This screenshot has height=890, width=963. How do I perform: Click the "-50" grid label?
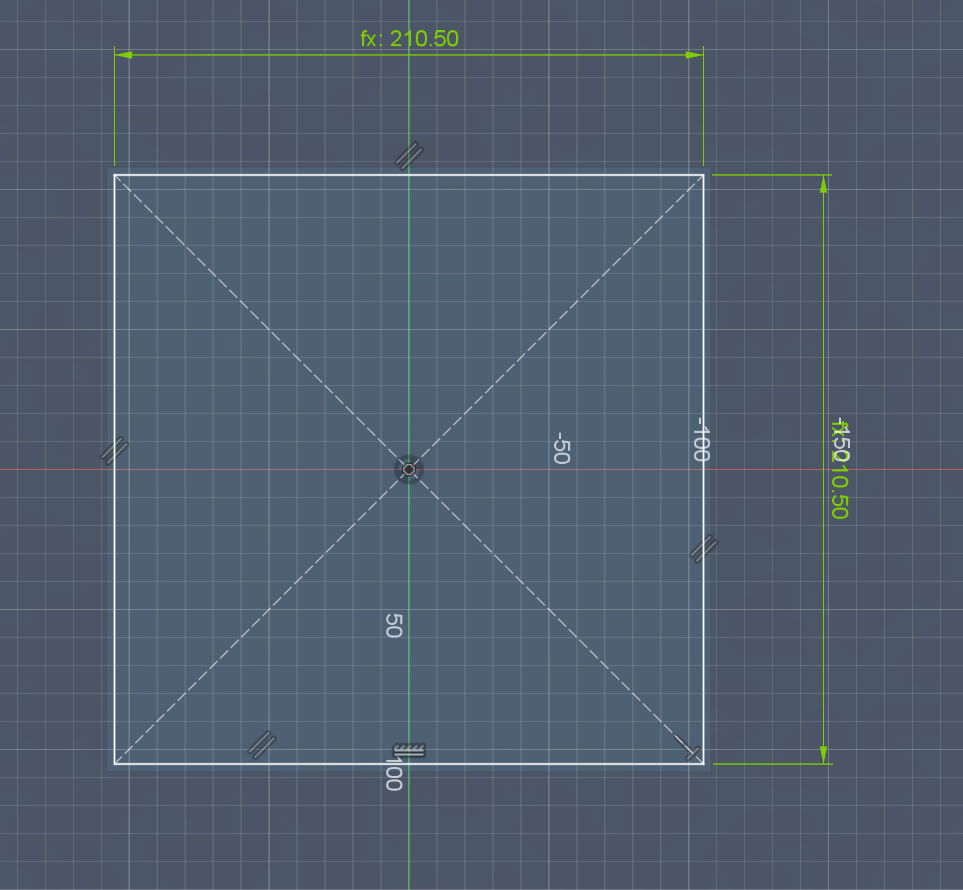pyautogui.click(x=561, y=448)
